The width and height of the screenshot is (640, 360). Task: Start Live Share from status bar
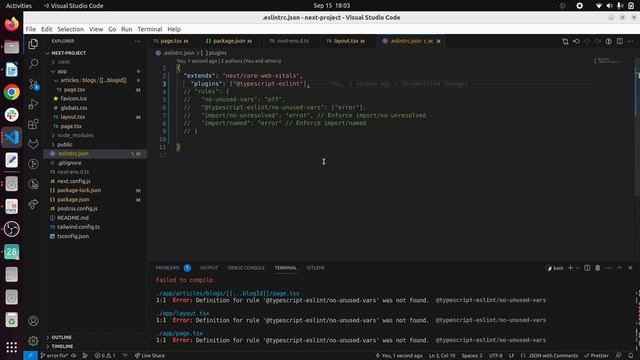tap(150, 356)
